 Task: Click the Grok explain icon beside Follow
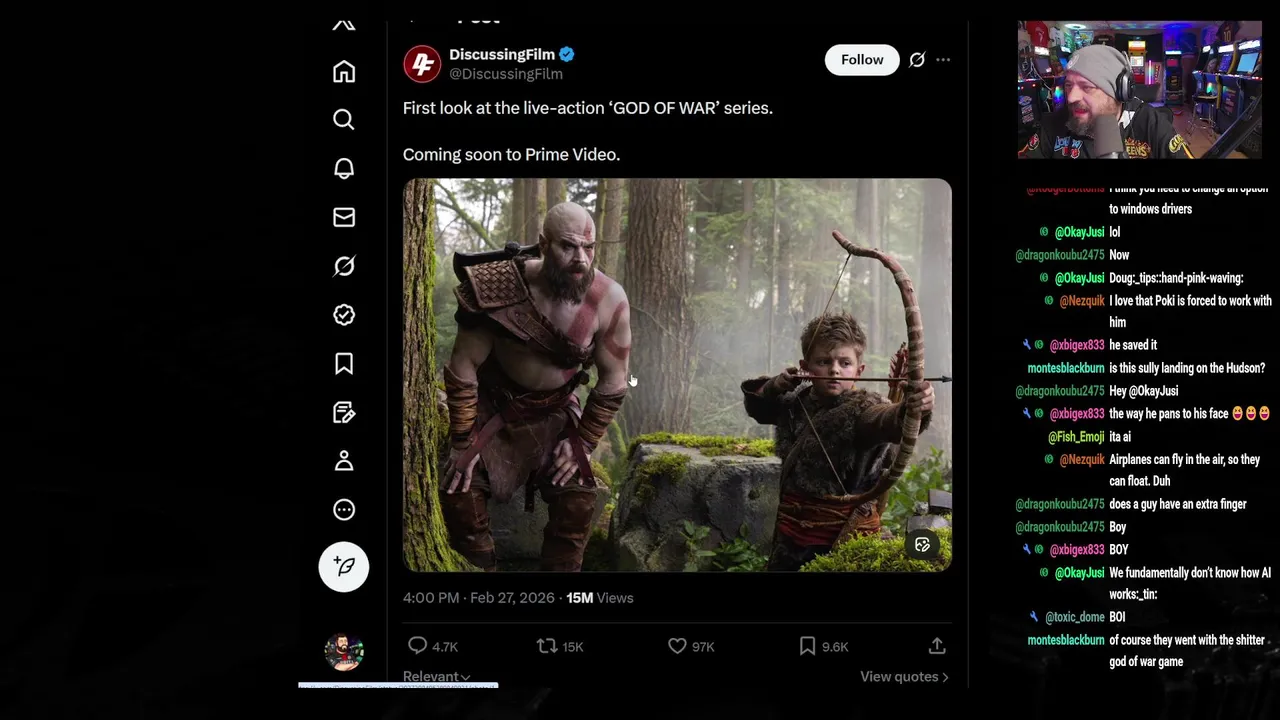917,60
